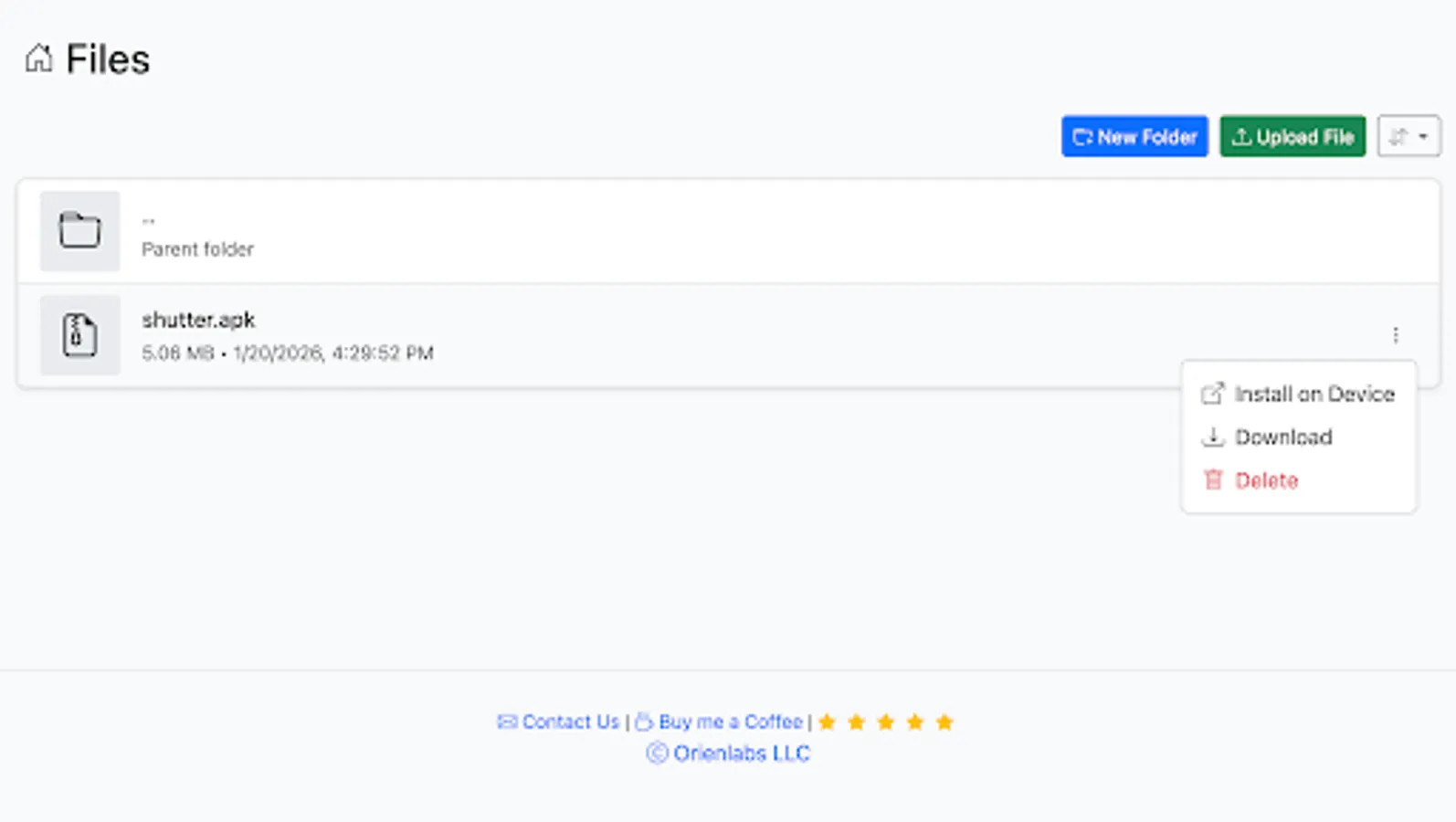Click the Upload File button
Screen dimensions: 1456x822
coord(1292,136)
